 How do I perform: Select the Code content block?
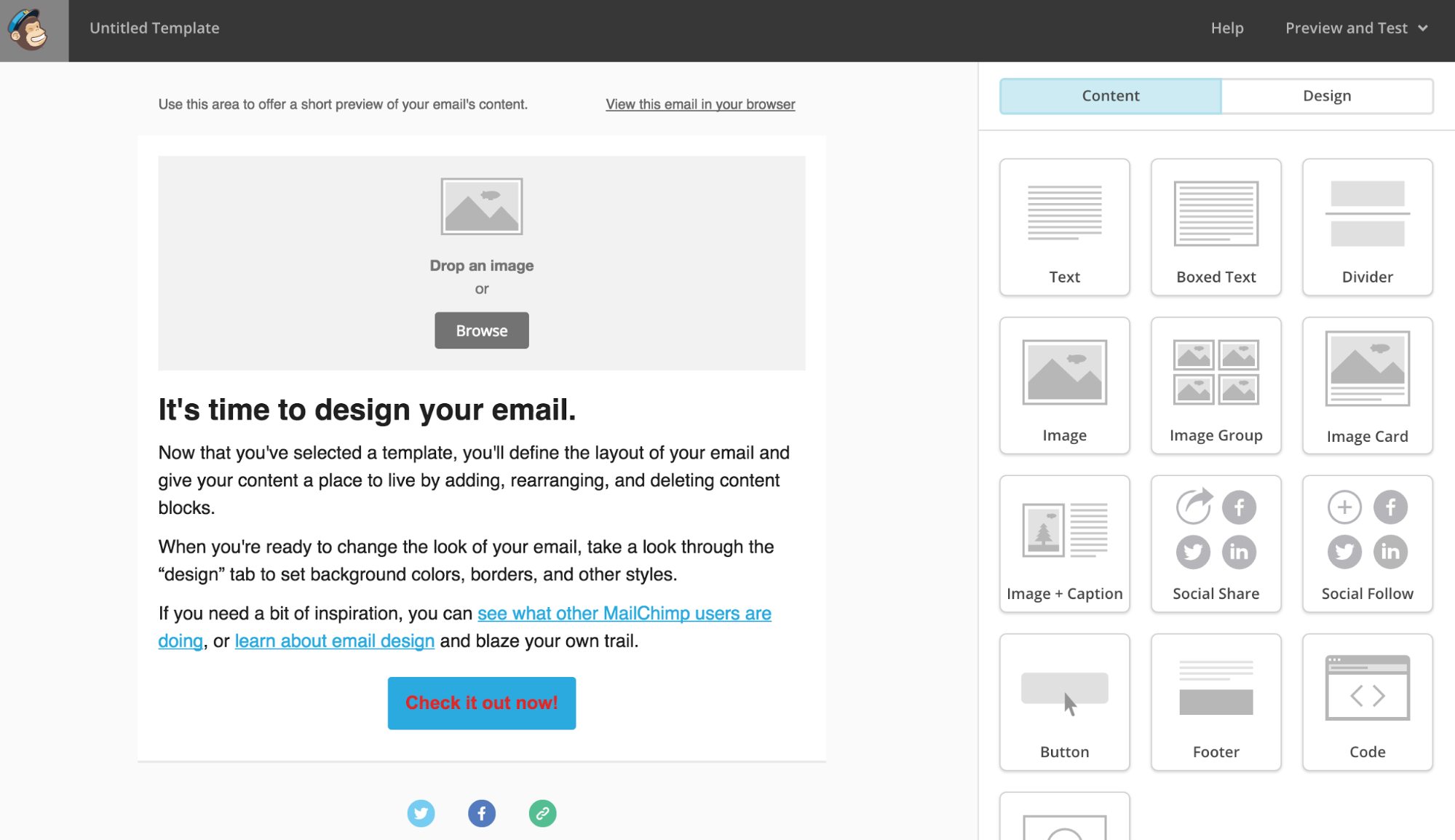1367,702
